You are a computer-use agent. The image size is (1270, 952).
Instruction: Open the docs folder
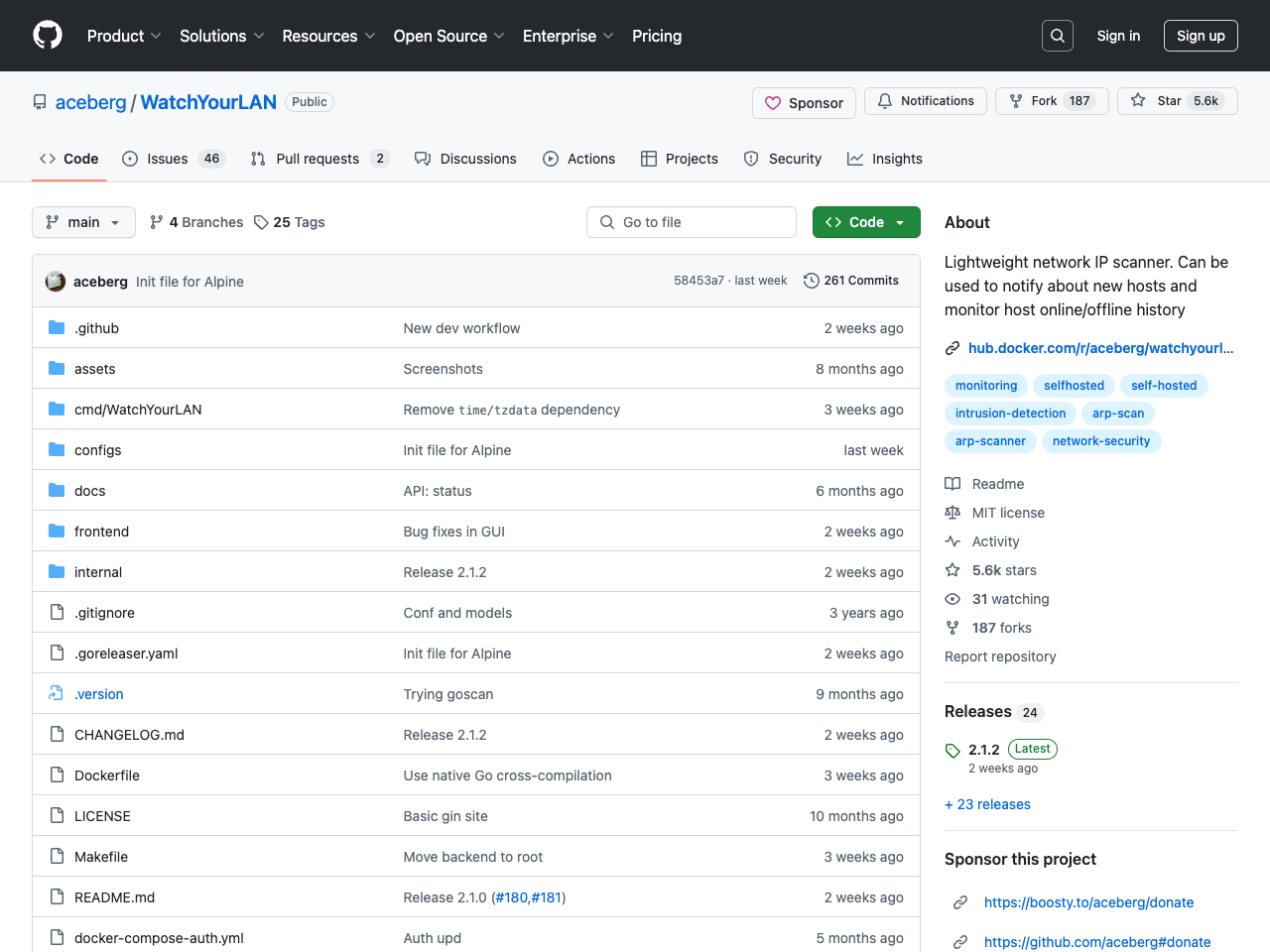pos(89,491)
